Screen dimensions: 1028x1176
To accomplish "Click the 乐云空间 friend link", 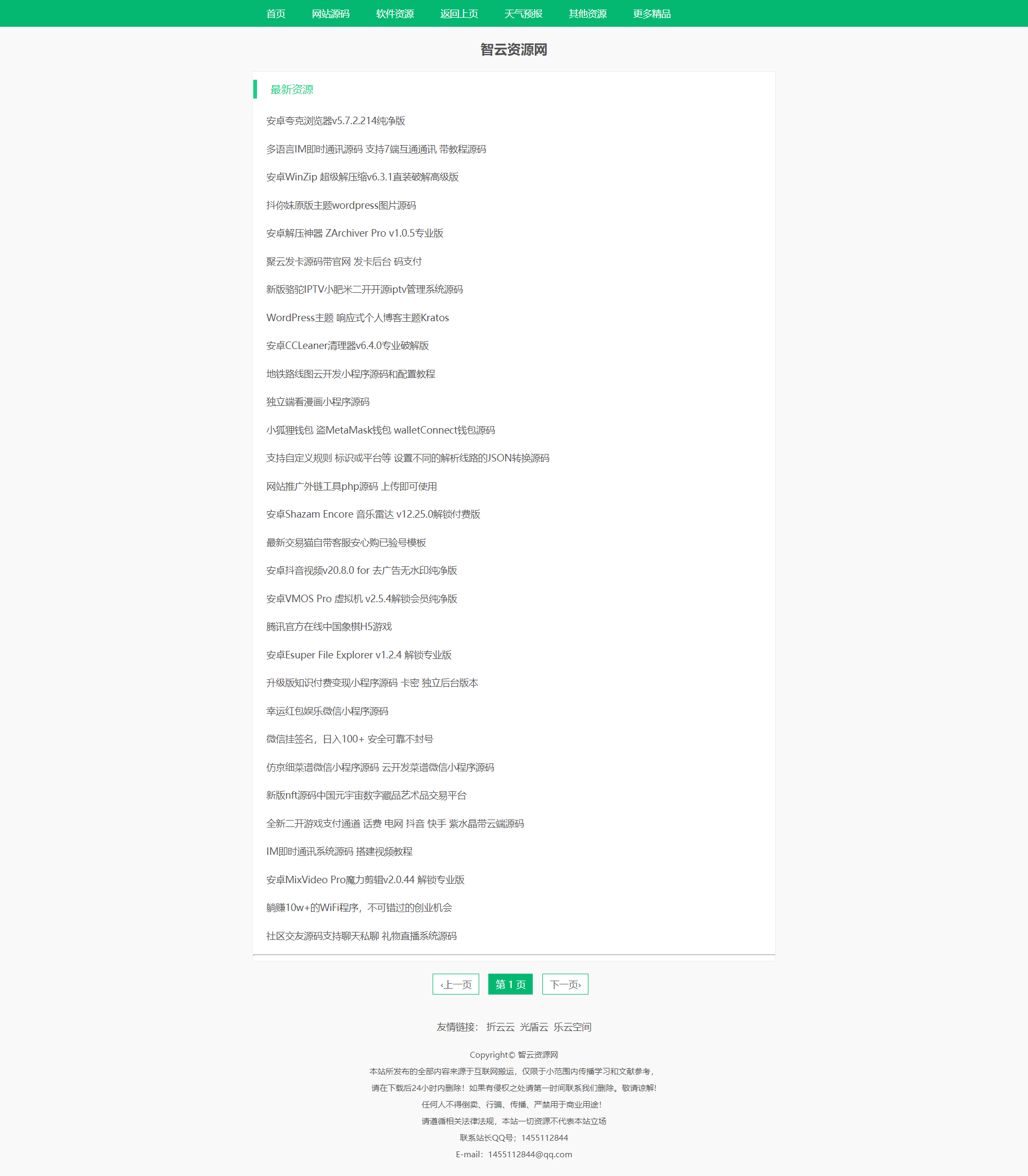I will (573, 1027).
